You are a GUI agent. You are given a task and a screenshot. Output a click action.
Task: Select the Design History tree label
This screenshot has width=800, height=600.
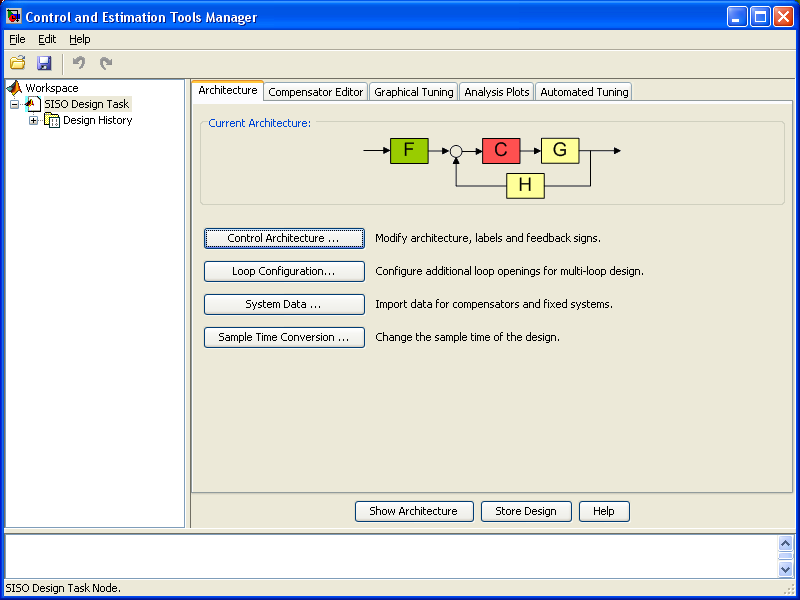[x=97, y=120]
